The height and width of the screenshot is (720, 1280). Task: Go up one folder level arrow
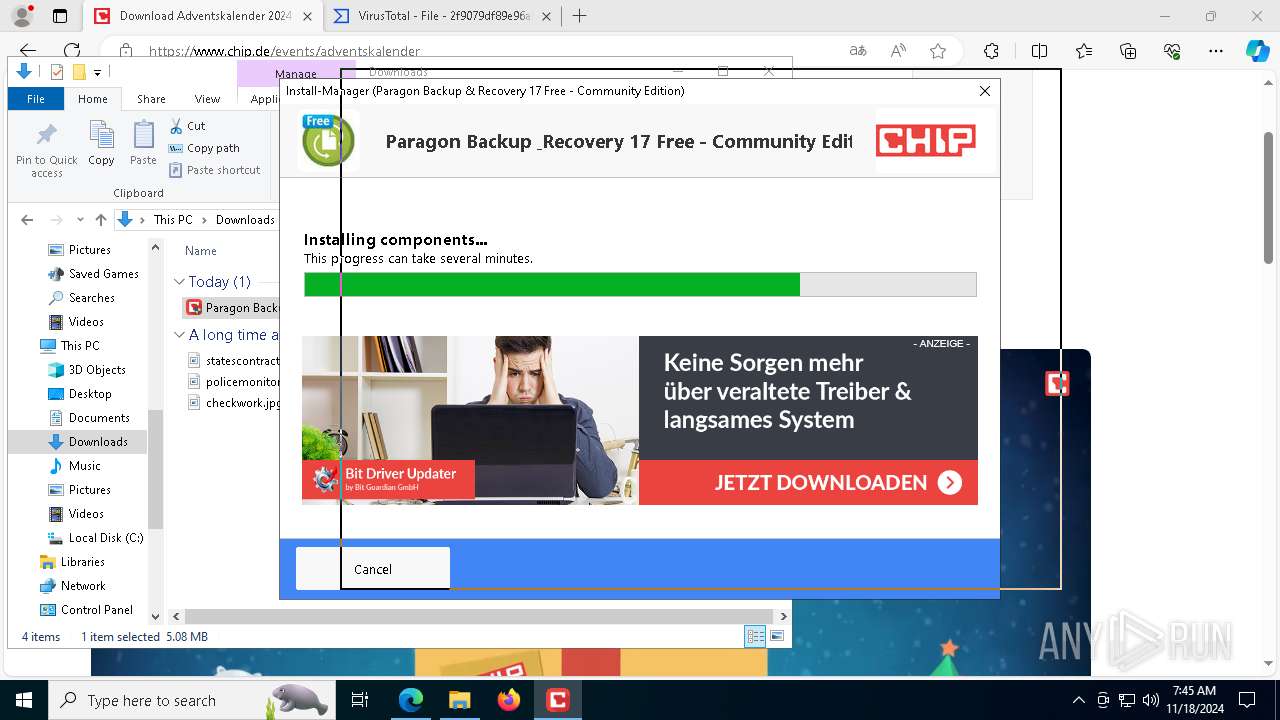[100, 220]
